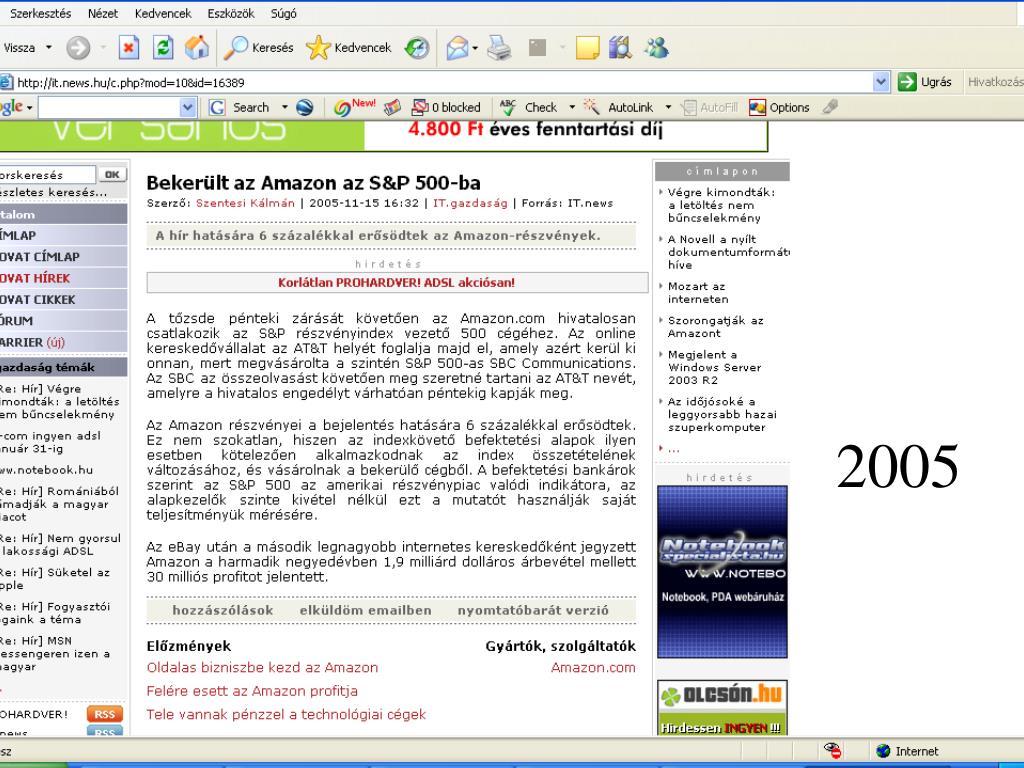Click the Google Search G button

pos(239,107)
